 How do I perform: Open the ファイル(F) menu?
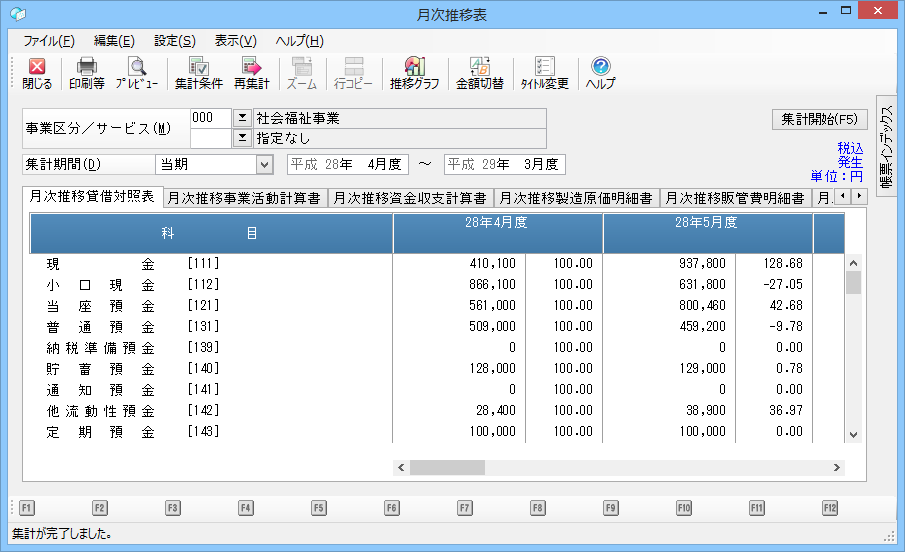48,41
